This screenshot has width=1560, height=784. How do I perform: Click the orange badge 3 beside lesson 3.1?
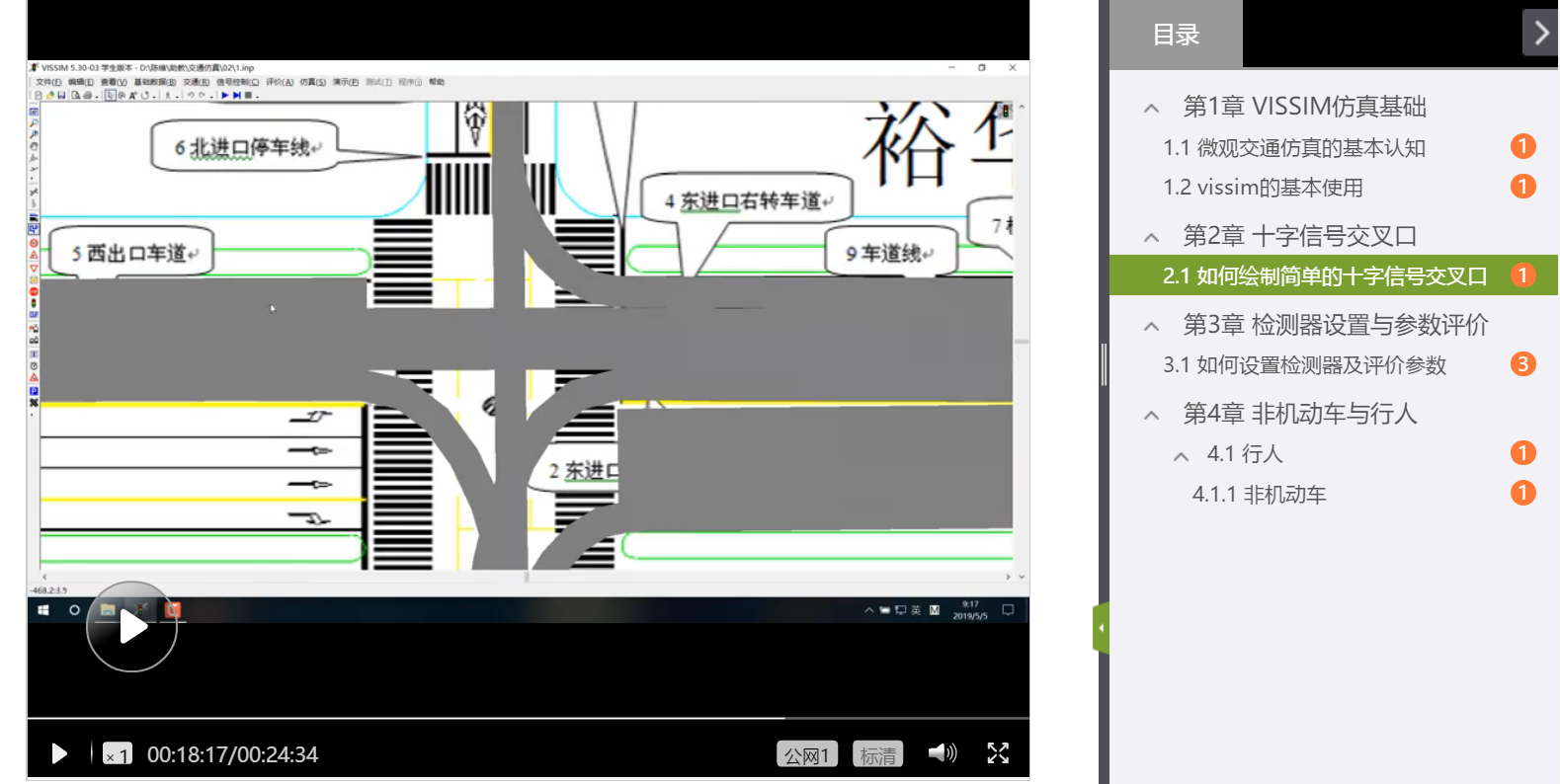pos(1522,364)
